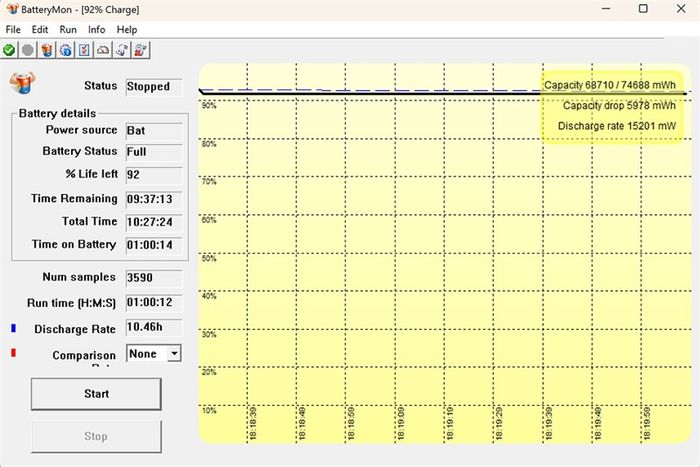Click the gray octagon stop-monitoring toolbar icon
This screenshot has width=700, height=467.
pos(28,50)
